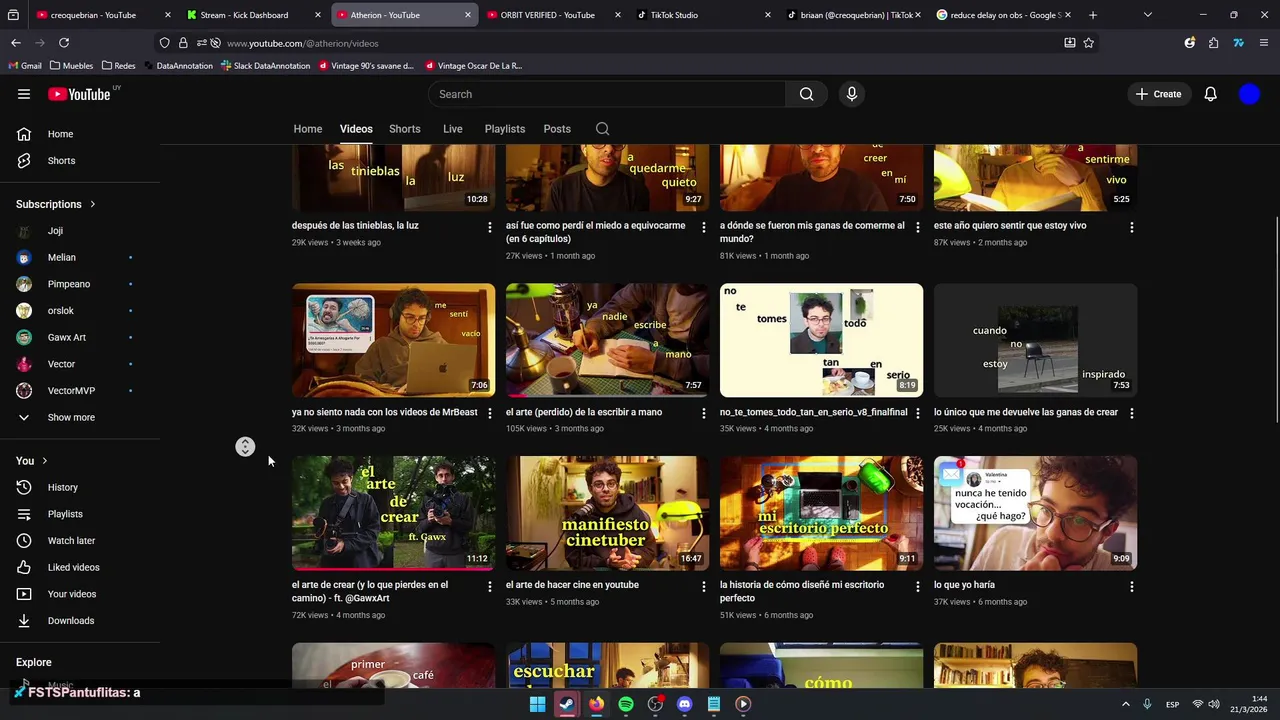Open options for 'este año quiero sentir que estoy vivo'
This screenshot has width=1280, height=720.
click(x=1131, y=228)
